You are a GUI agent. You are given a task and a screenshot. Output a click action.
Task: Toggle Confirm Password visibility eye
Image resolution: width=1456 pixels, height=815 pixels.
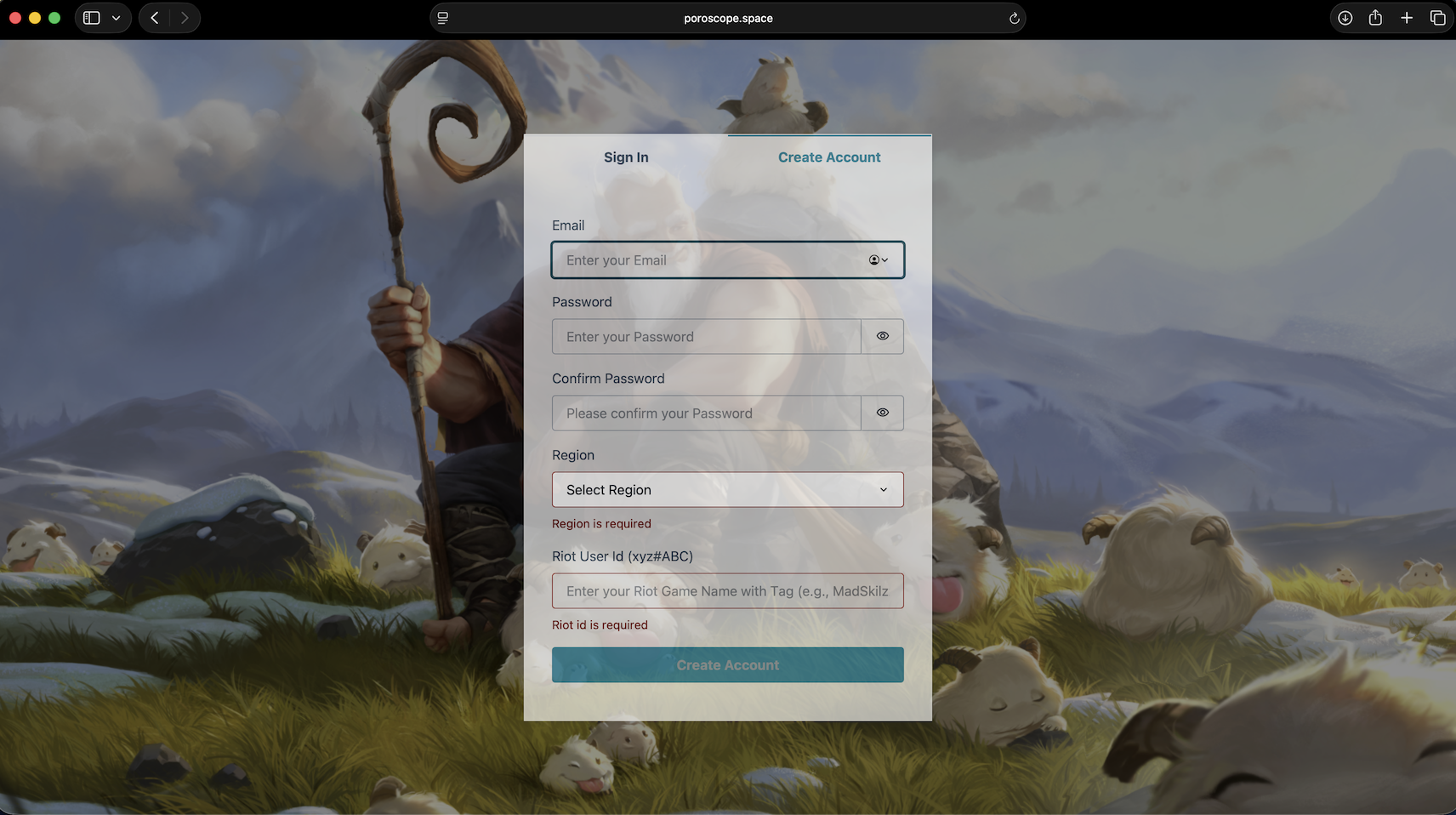tap(883, 413)
